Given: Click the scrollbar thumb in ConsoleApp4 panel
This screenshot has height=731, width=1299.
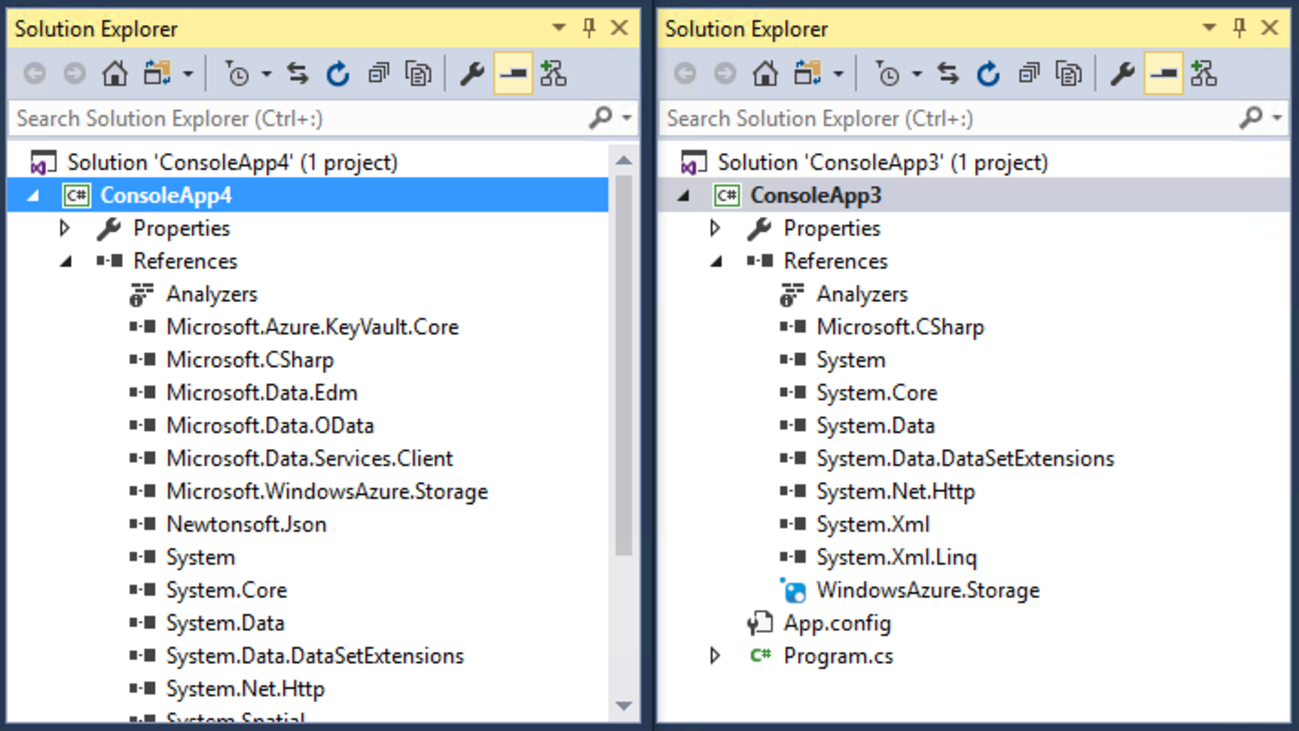Looking at the screenshot, I should (624, 365).
